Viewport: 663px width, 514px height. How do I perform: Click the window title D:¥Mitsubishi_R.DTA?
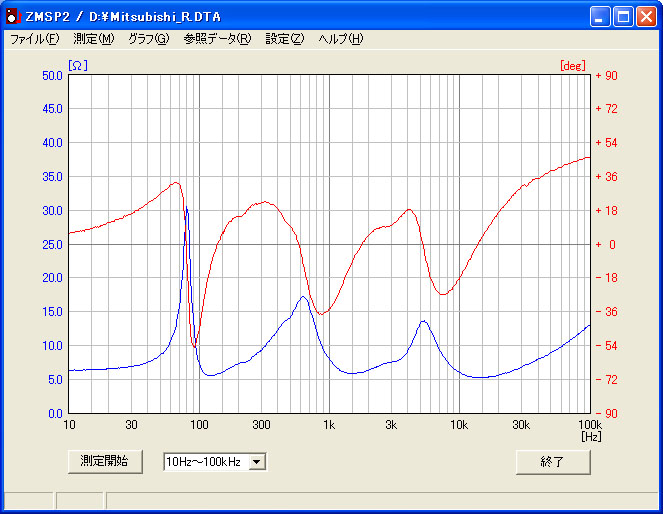click(x=155, y=17)
